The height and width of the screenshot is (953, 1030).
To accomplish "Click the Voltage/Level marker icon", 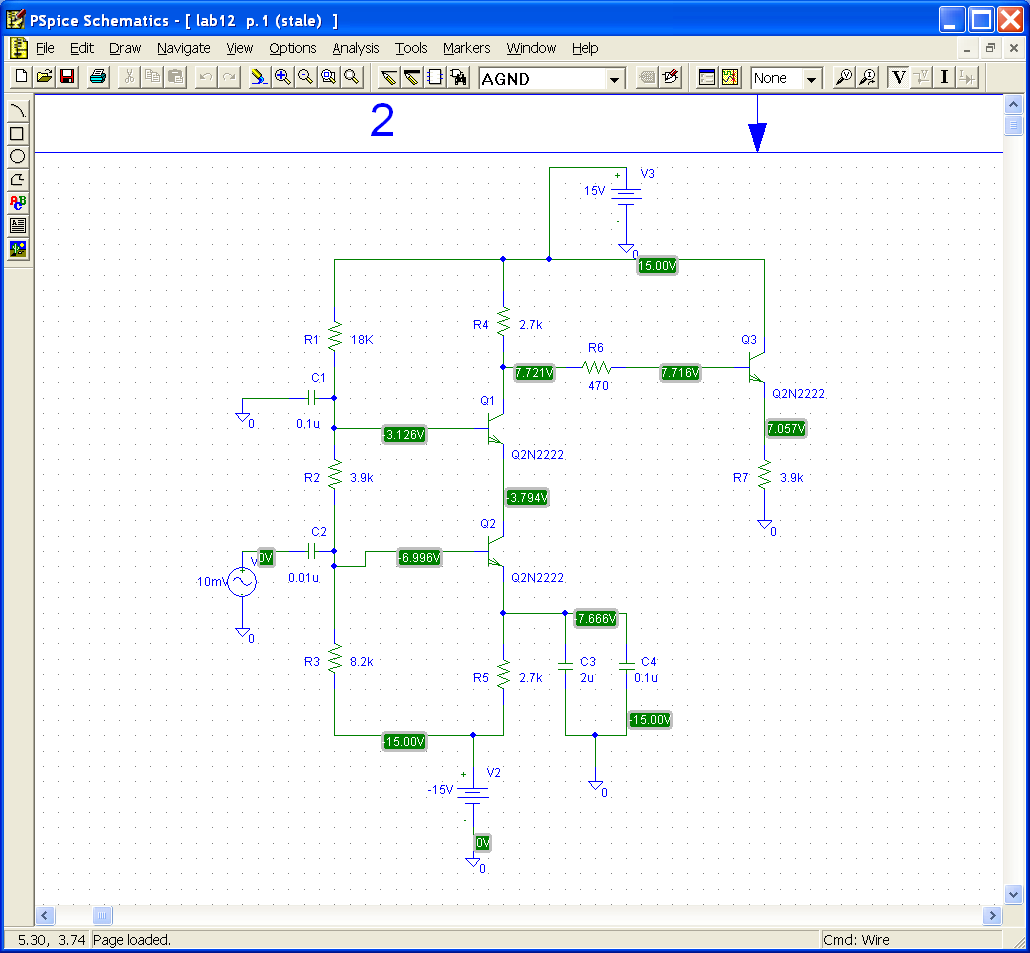I will pyautogui.click(x=843, y=77).
